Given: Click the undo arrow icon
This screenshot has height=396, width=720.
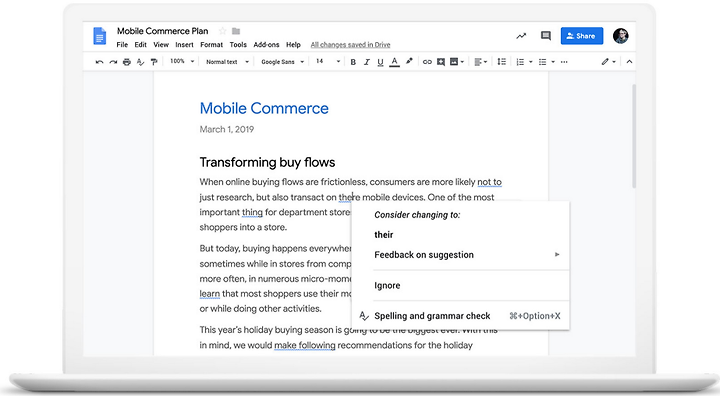Looking at the screenshot, I should (x=99, y=62).
